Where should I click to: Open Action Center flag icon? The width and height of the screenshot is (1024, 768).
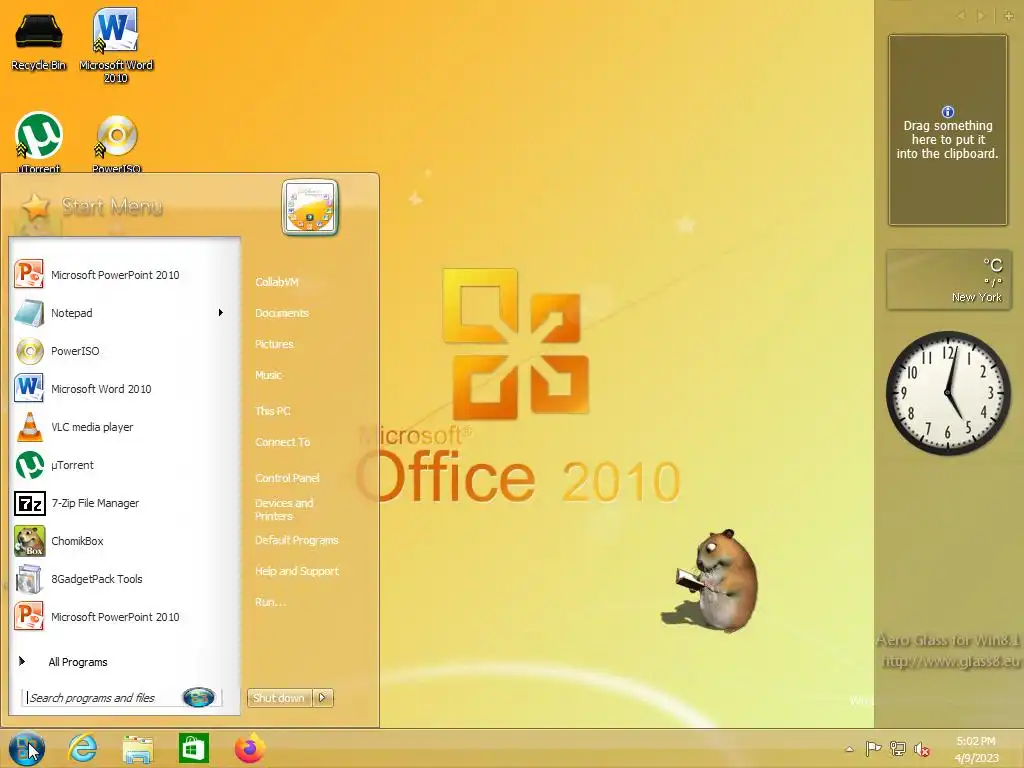coord(873,749)
